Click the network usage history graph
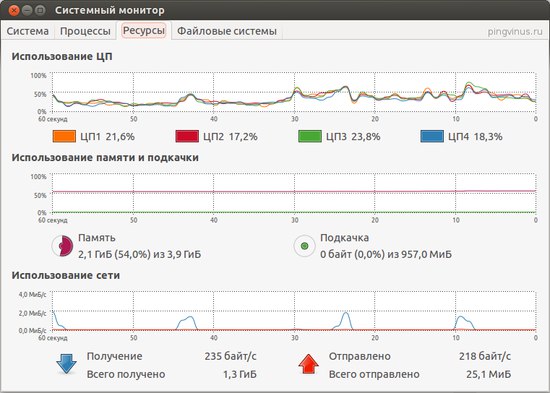 294,311
